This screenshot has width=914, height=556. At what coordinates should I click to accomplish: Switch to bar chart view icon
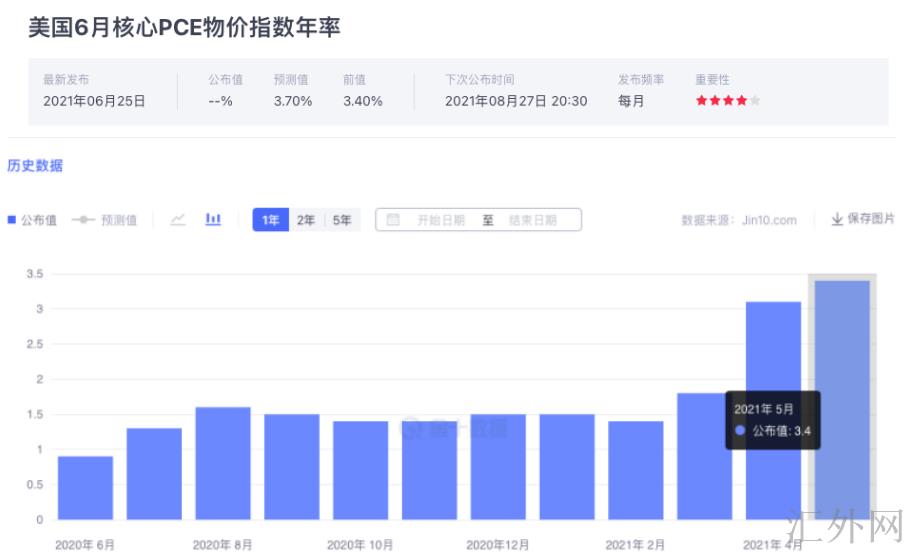coord(213,220)
